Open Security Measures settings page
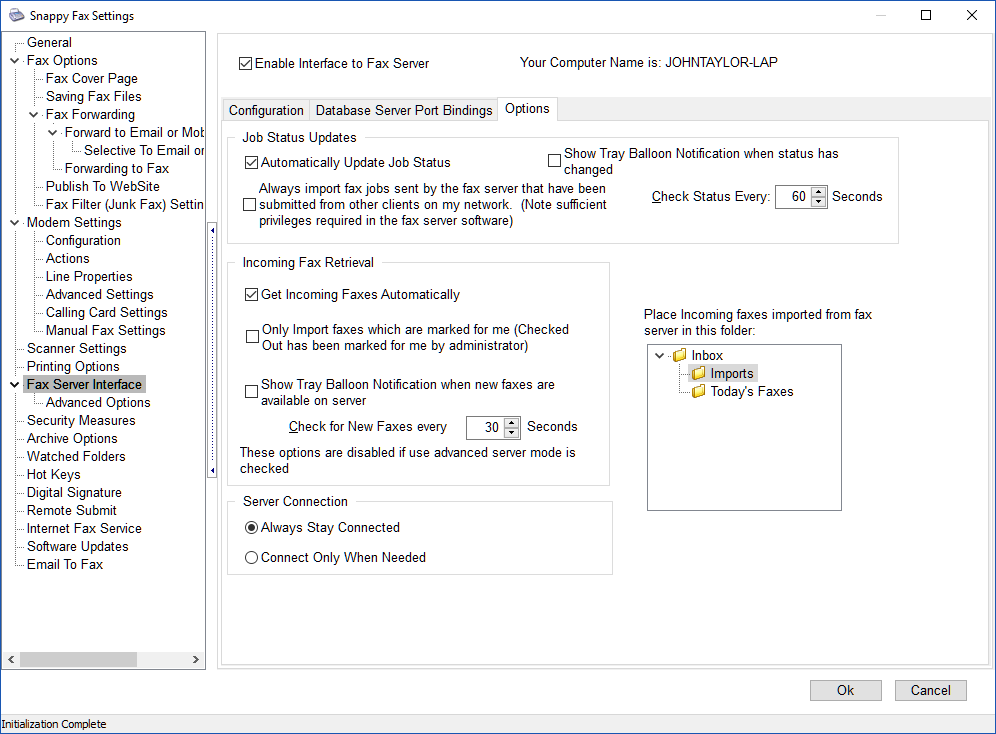Viewport: 996px width, 734px height. (81, 421)
